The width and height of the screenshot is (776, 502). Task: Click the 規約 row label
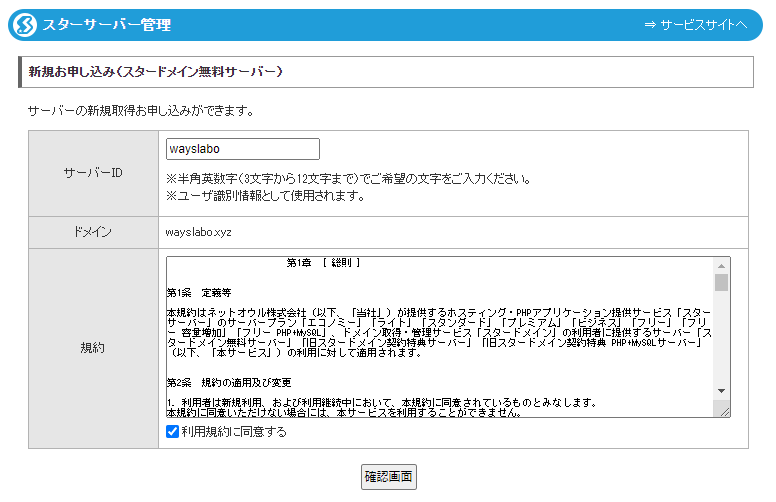[x=93, y=348]
